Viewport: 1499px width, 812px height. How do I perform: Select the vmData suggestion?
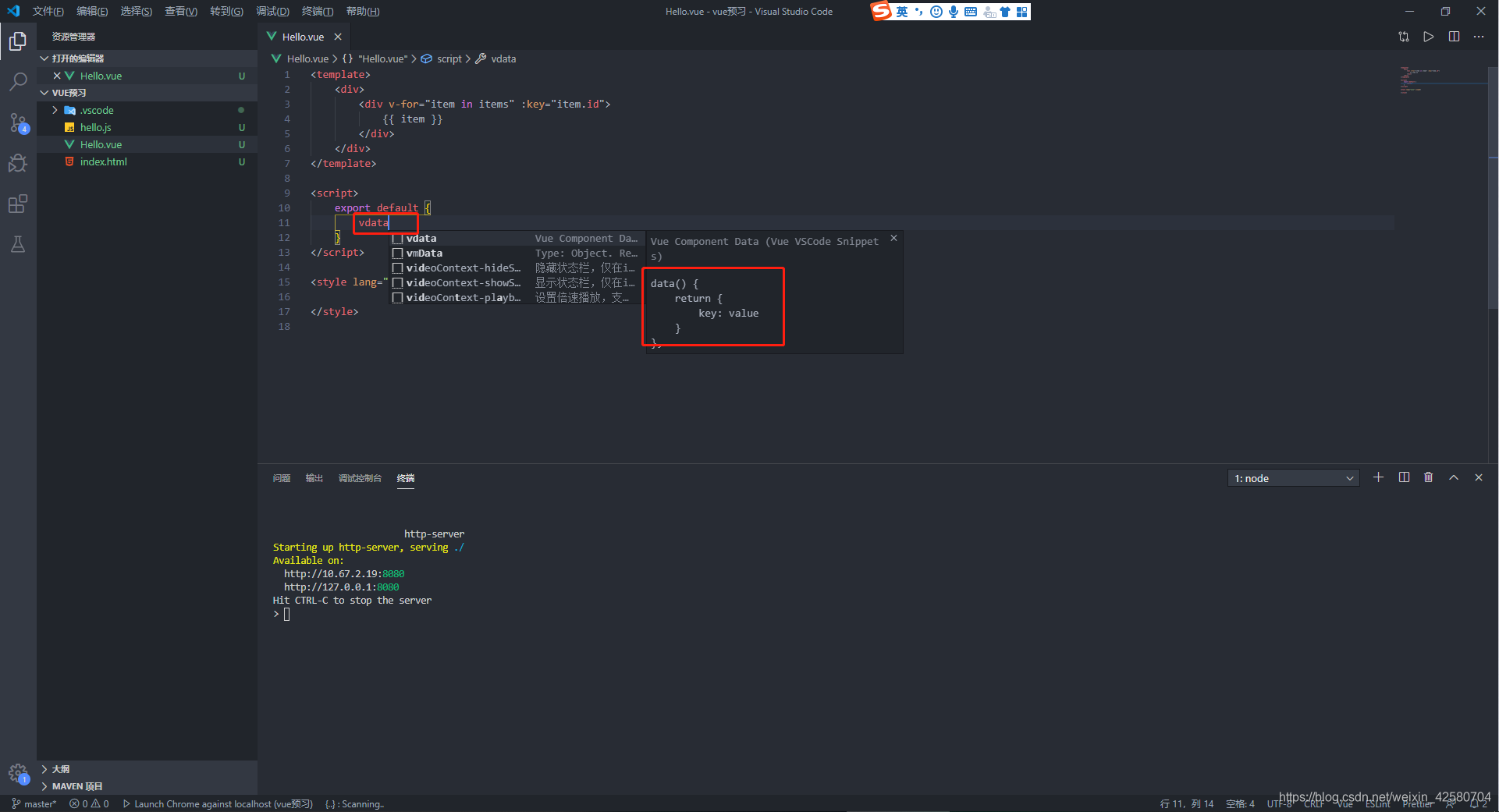click(x=517, y=254)
